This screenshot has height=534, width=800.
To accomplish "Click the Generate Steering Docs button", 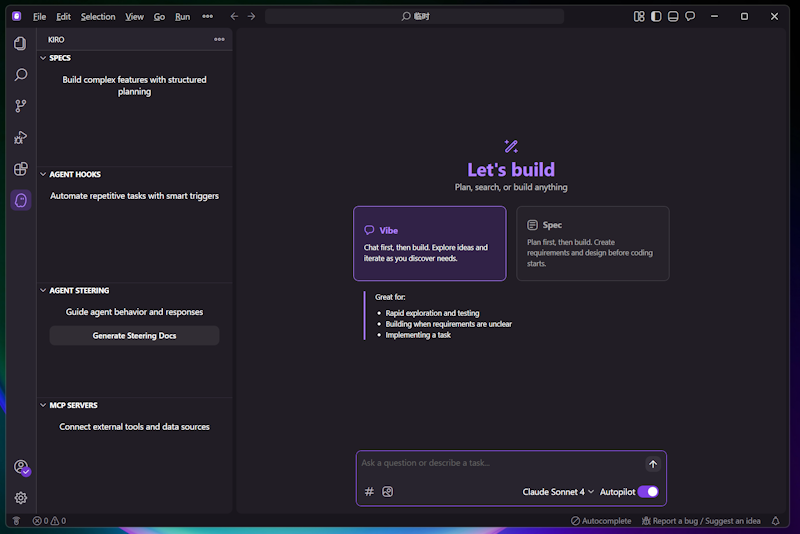I will (134, 335).
